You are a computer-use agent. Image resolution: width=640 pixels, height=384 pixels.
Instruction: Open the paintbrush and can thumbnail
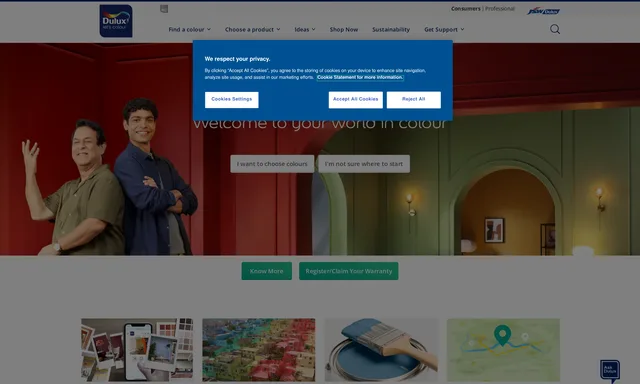[x=381, y=350]
